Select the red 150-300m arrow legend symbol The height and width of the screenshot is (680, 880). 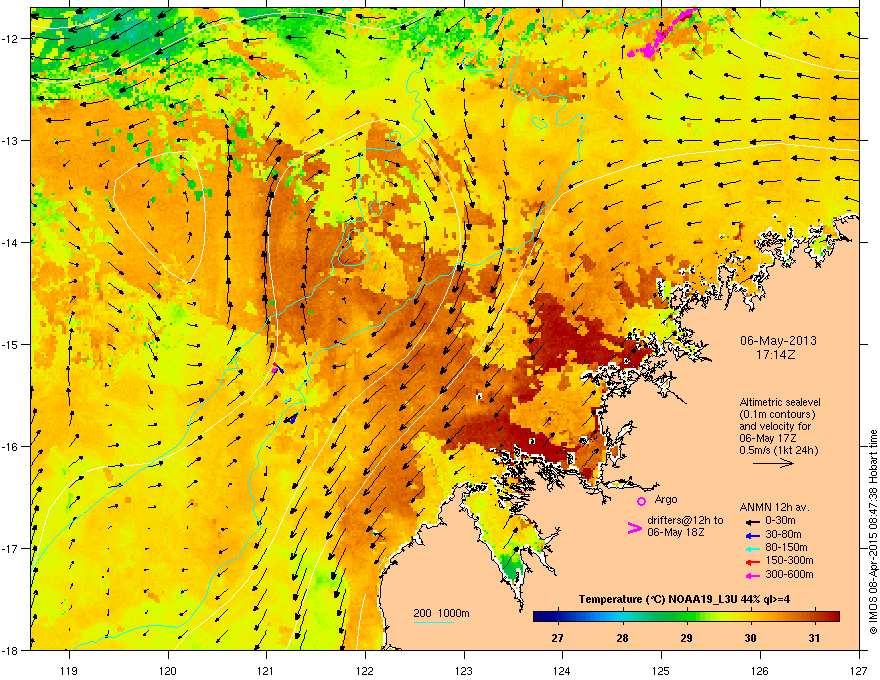coord(753,562)
